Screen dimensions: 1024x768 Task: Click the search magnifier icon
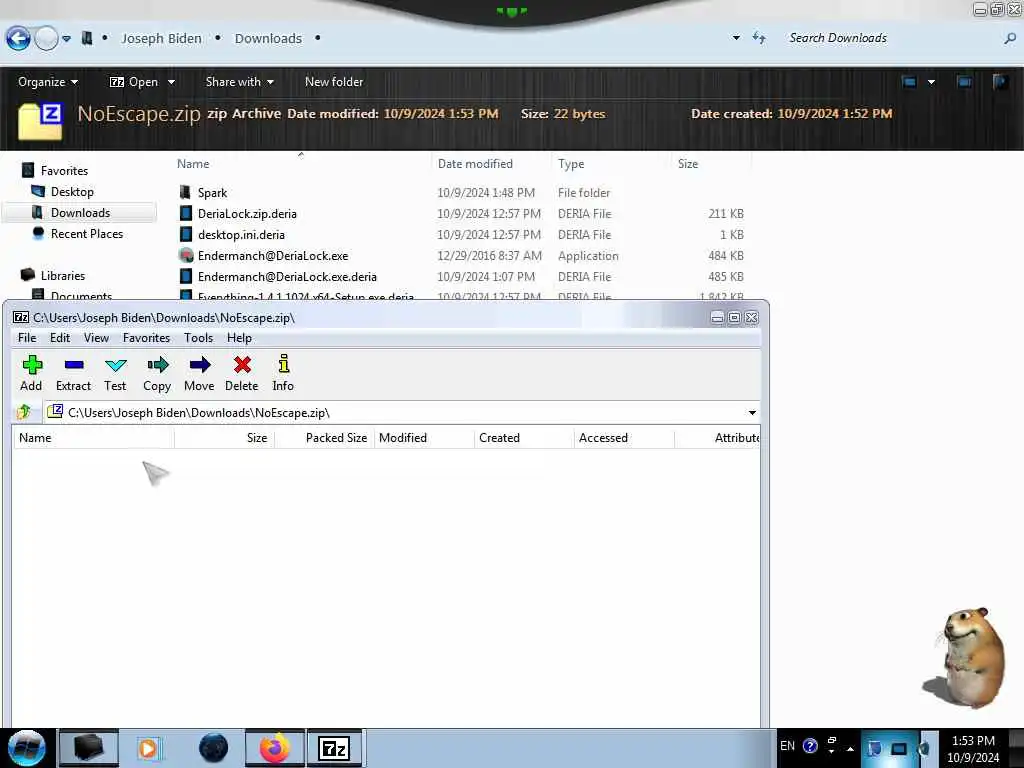(x=1010, y=39)
